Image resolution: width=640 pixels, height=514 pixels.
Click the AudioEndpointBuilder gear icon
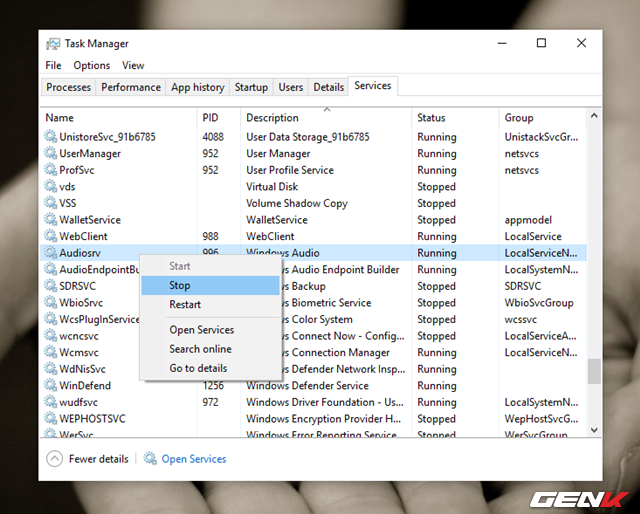pyautogui.click(x=51, y=269)
